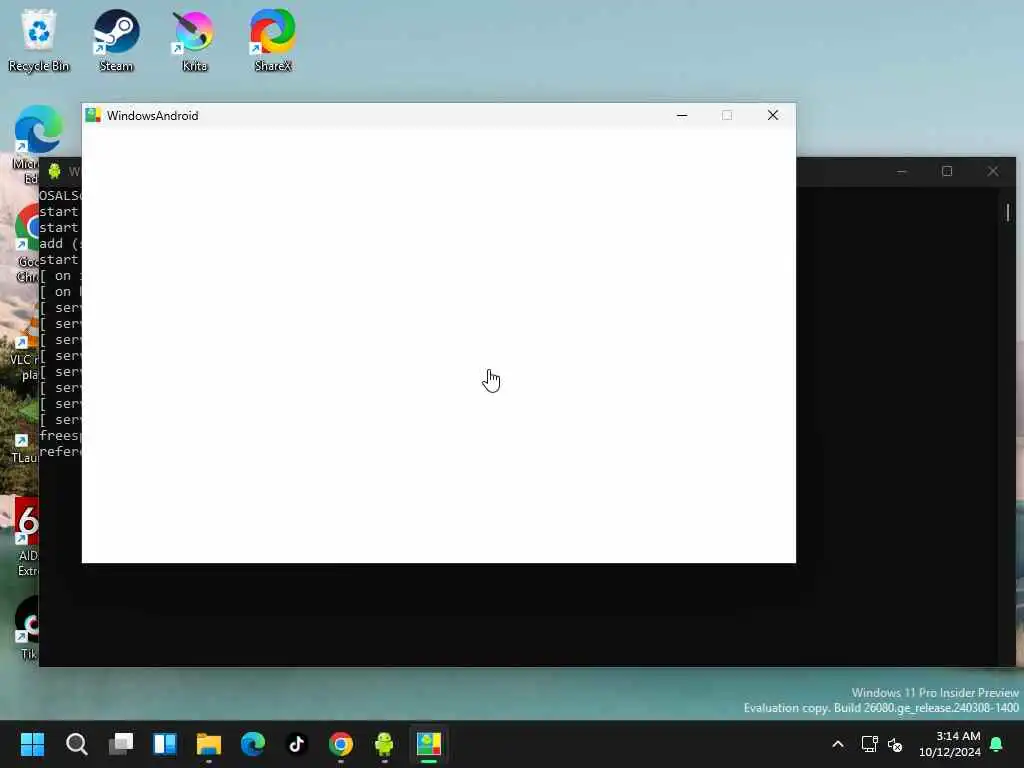Screen dimensions: 1024x768
Task: Launch Steam from the desktop
Action: point(116,39)
